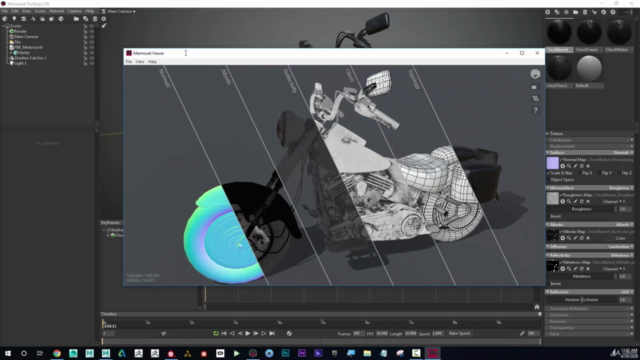Click Bake Speed button in timeline
The image size is (640, 360).
point(460,333)
